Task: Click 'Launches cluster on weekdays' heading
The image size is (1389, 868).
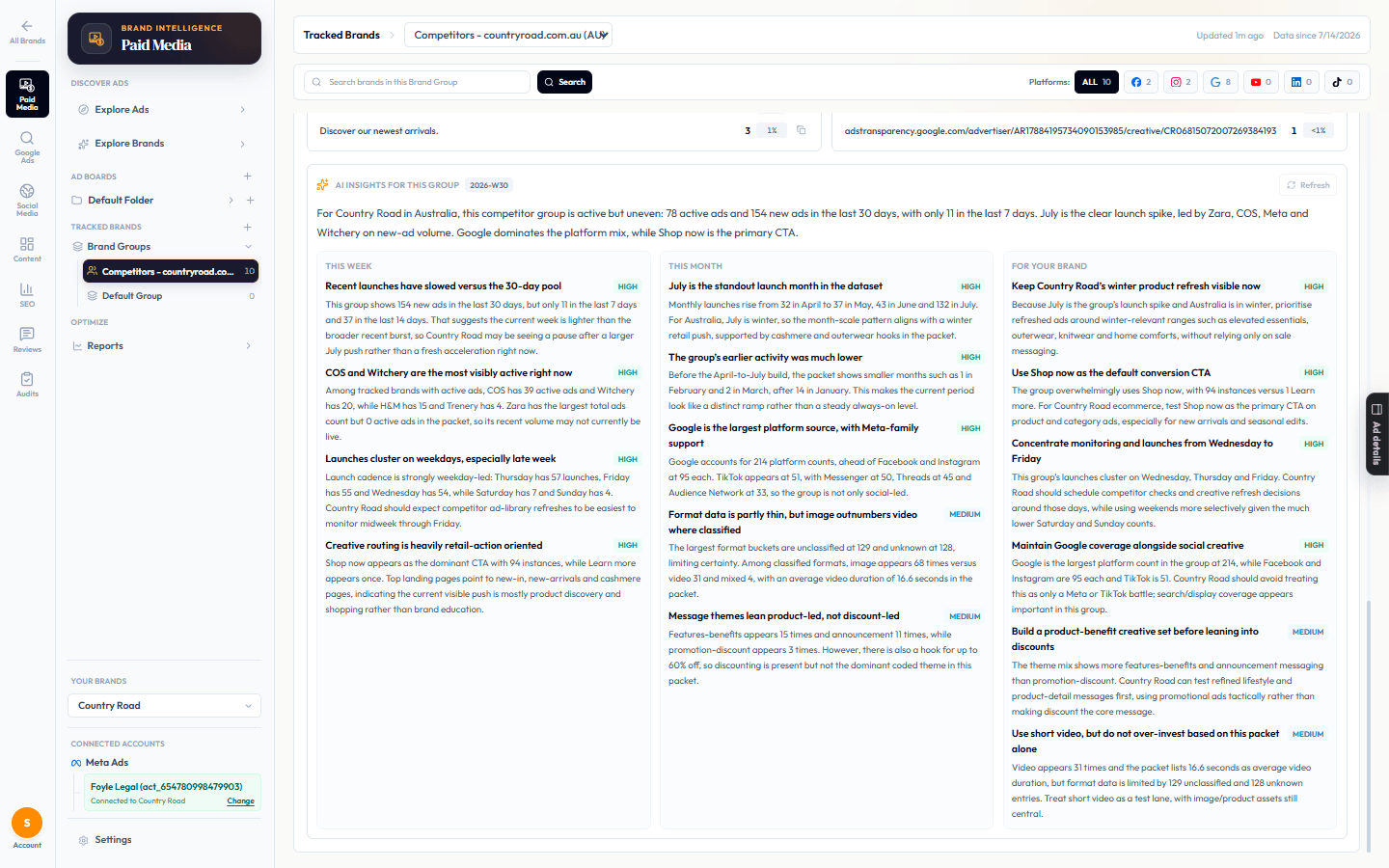Action: (x=440, y=459)
